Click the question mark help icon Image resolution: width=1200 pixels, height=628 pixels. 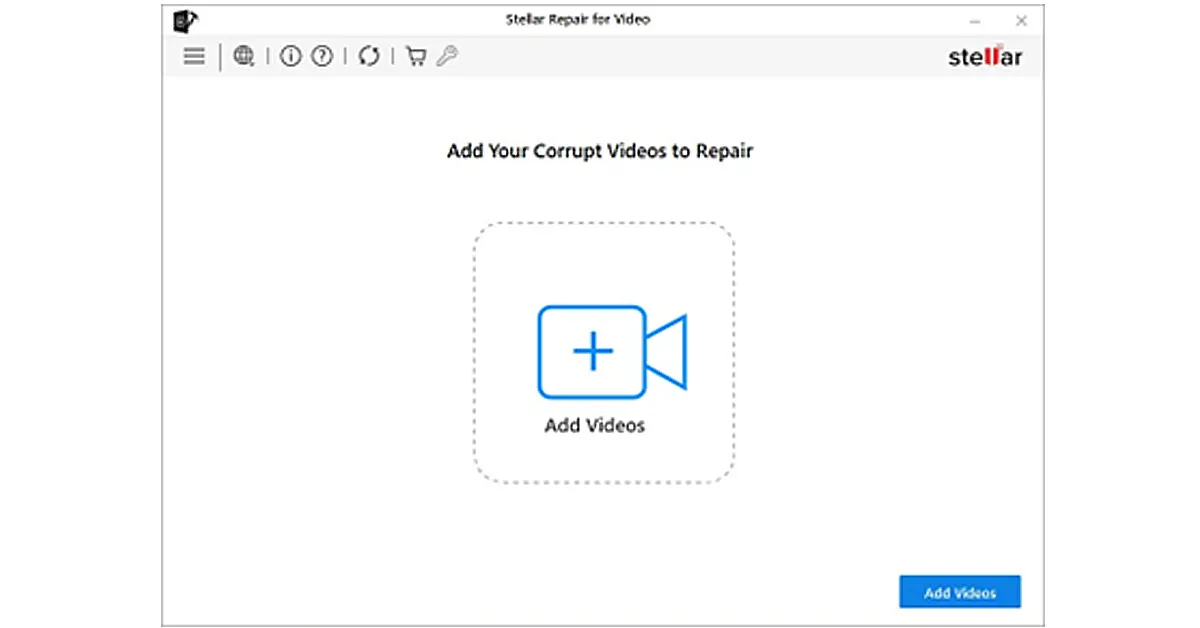(x=321, y=57)
